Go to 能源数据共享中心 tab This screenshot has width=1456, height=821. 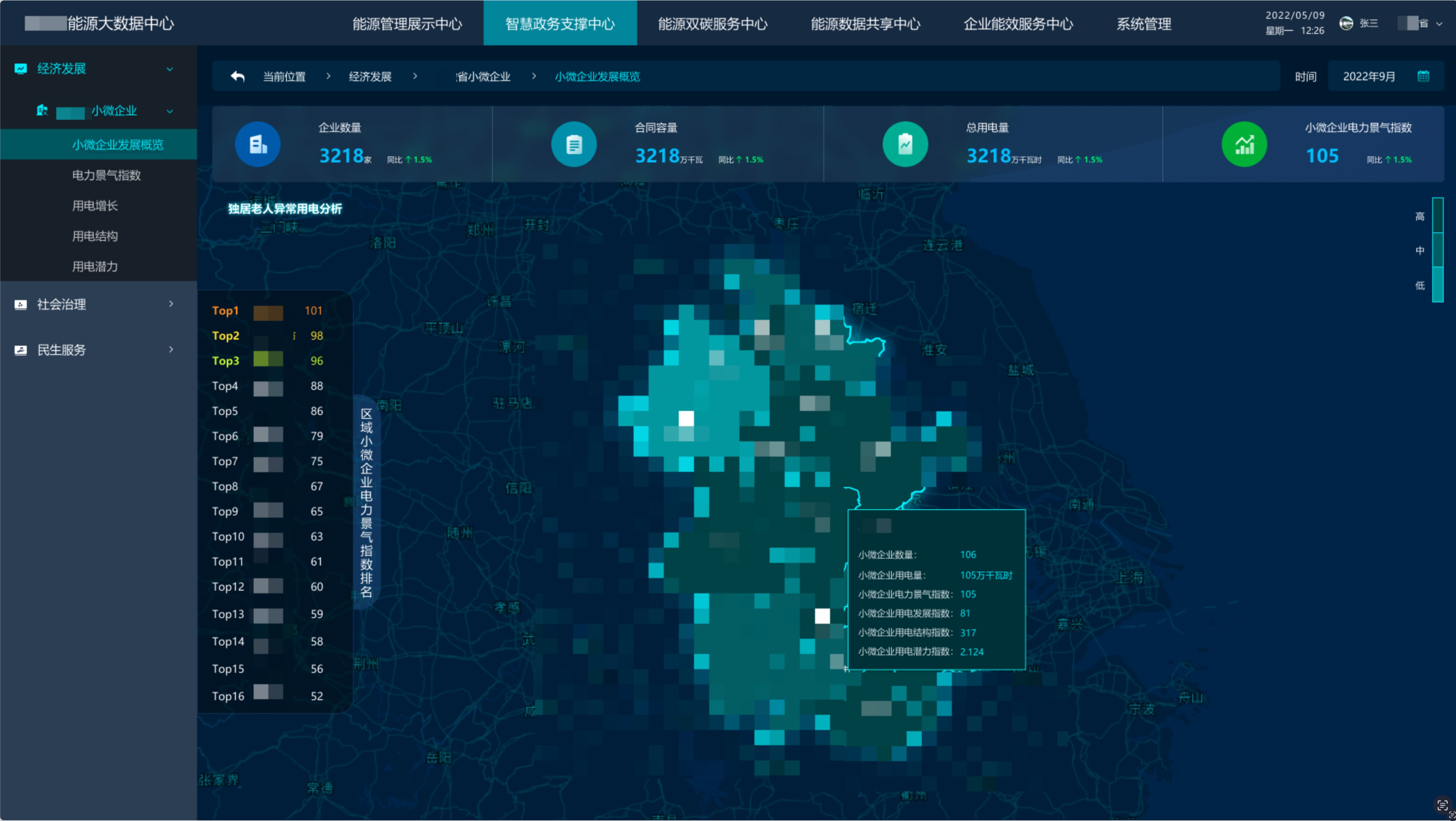click(865, 23)
